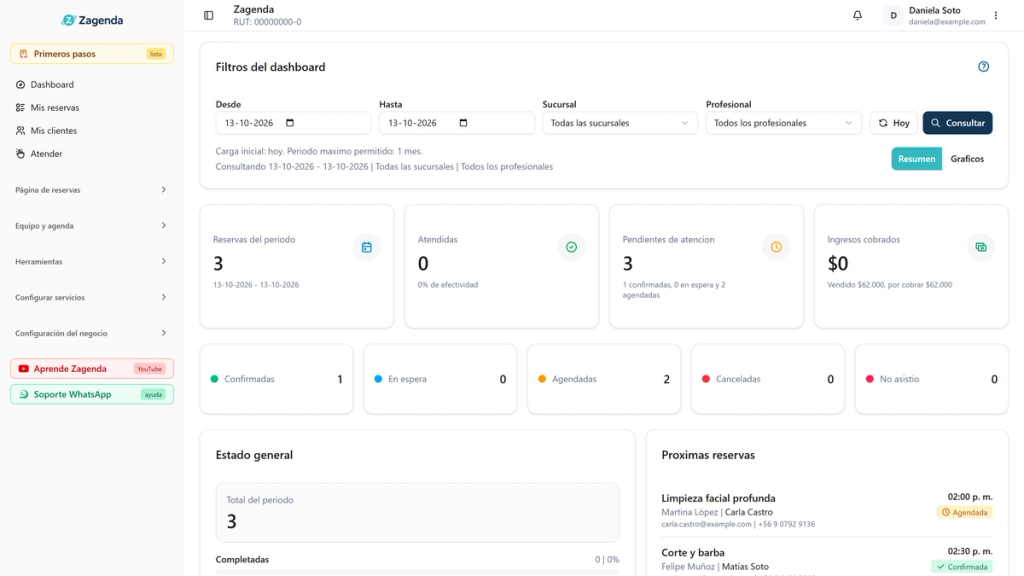The image size is (1024, 576).
Task: Expand Herramientas section
Action: click(91, 261)
